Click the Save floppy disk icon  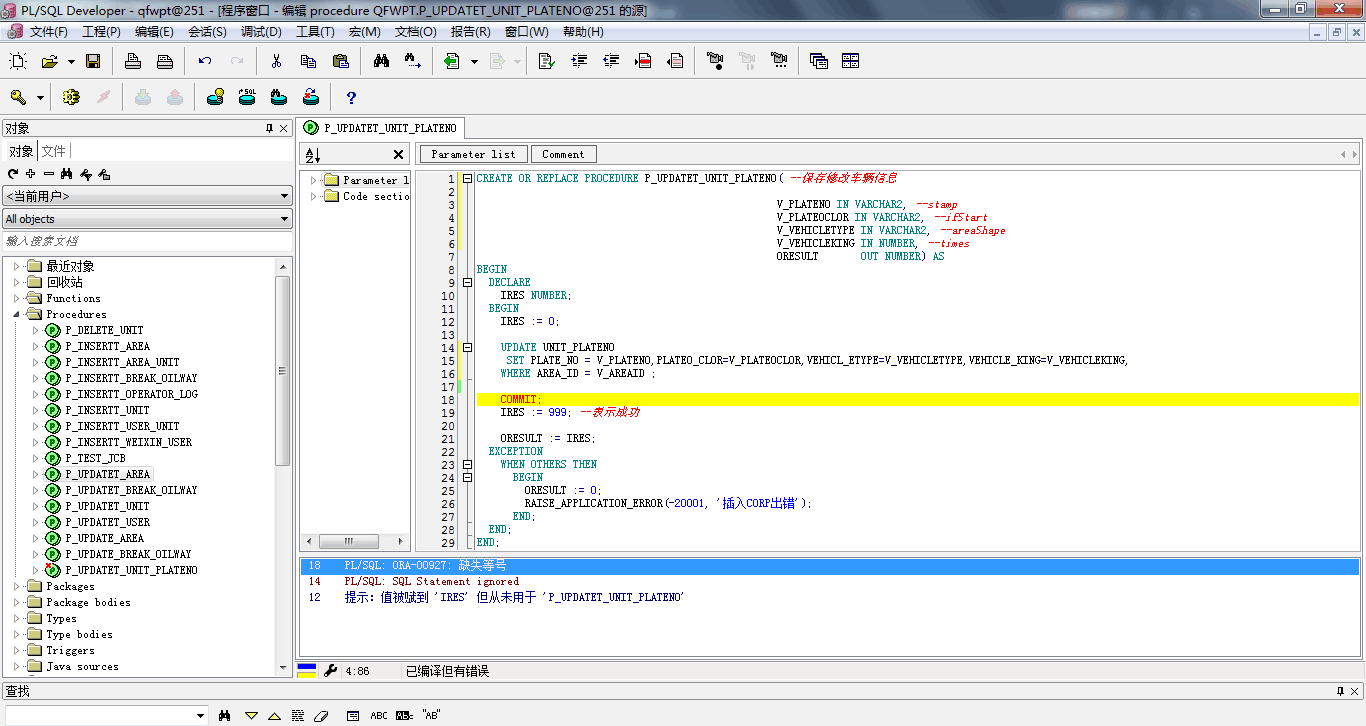(93, 62)
